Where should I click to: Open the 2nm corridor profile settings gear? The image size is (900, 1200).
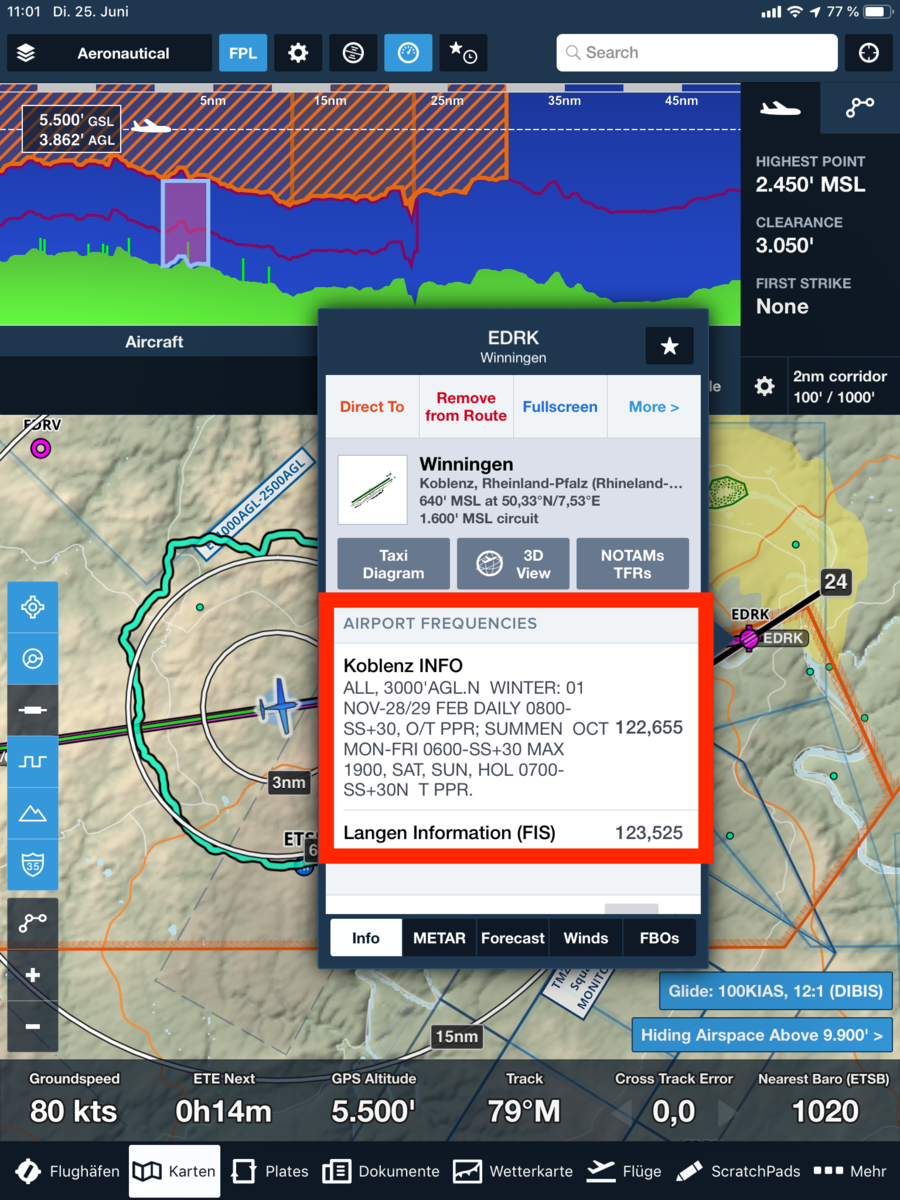coord(764,386)
